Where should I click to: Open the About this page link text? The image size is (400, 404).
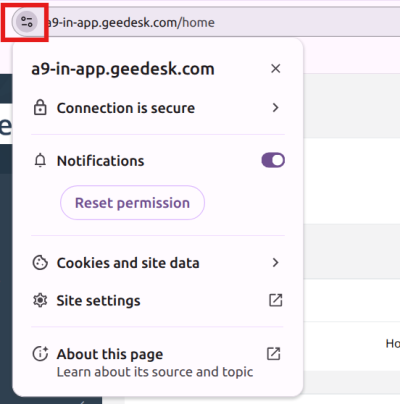pos(110,354)
